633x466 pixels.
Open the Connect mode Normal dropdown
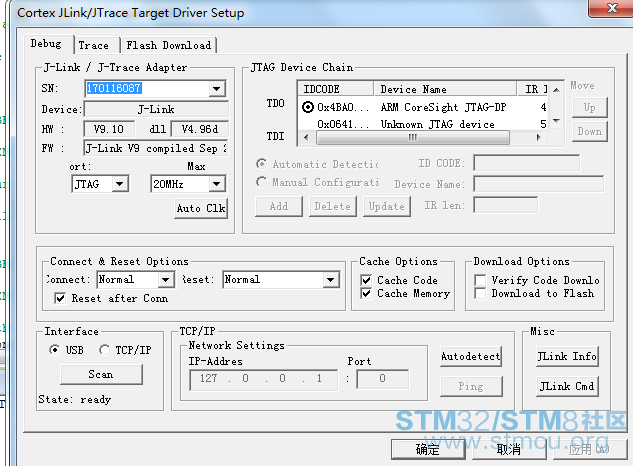click(x=166, y=279)
